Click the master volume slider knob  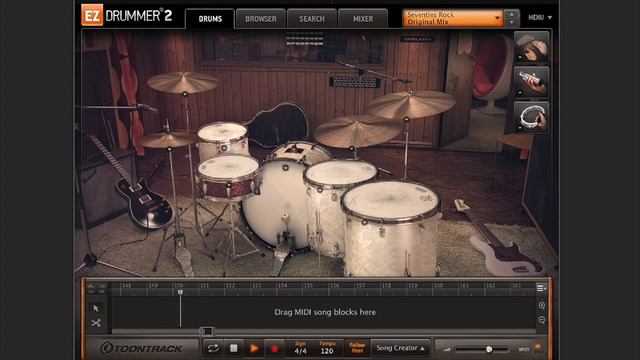pos(489,349)
